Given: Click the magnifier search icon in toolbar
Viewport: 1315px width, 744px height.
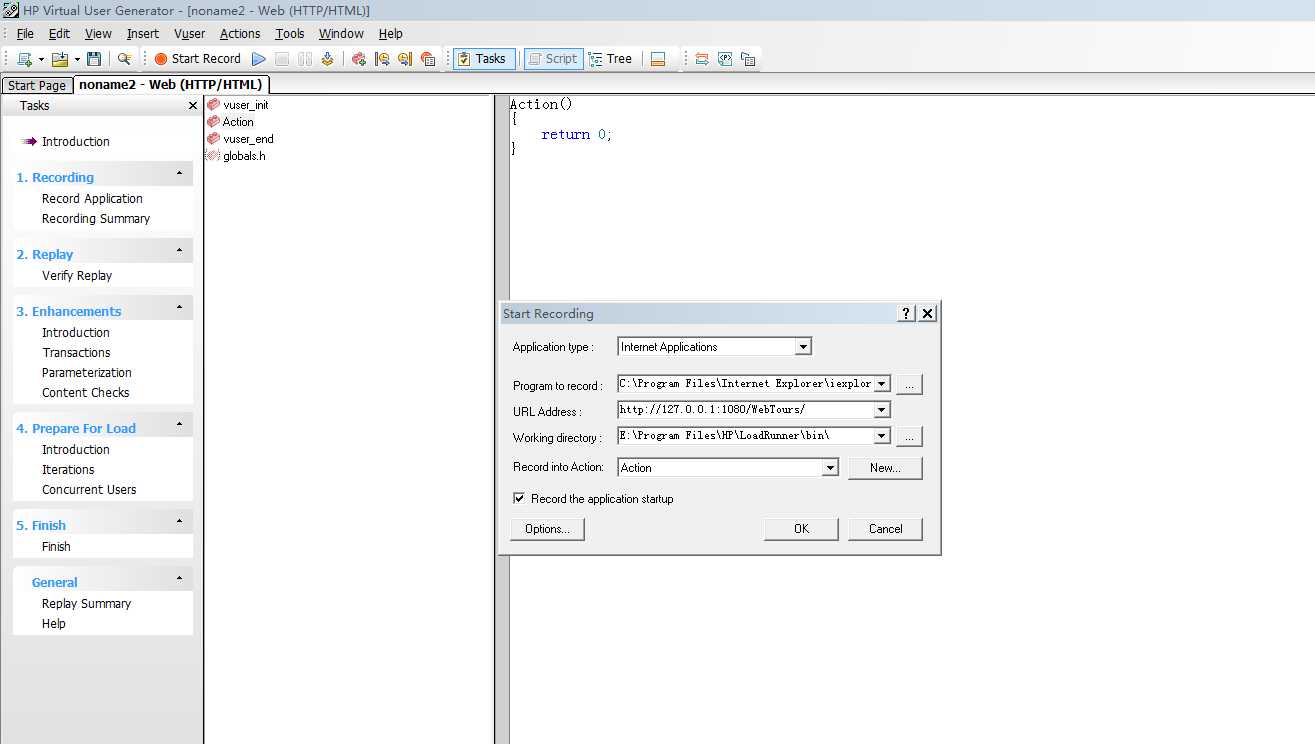Looking at the screenshot, I should (124, 59).
